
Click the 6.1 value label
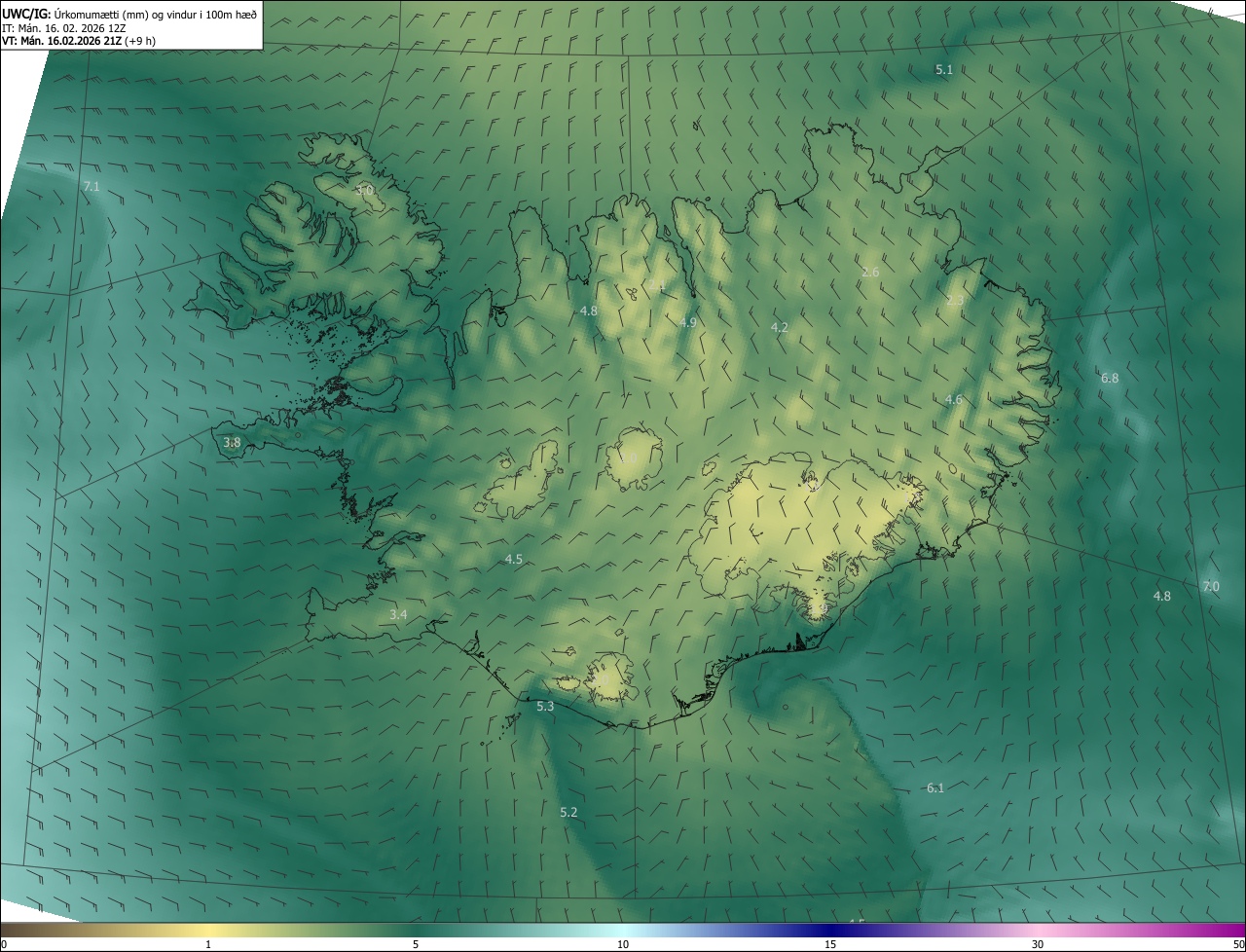935,788
